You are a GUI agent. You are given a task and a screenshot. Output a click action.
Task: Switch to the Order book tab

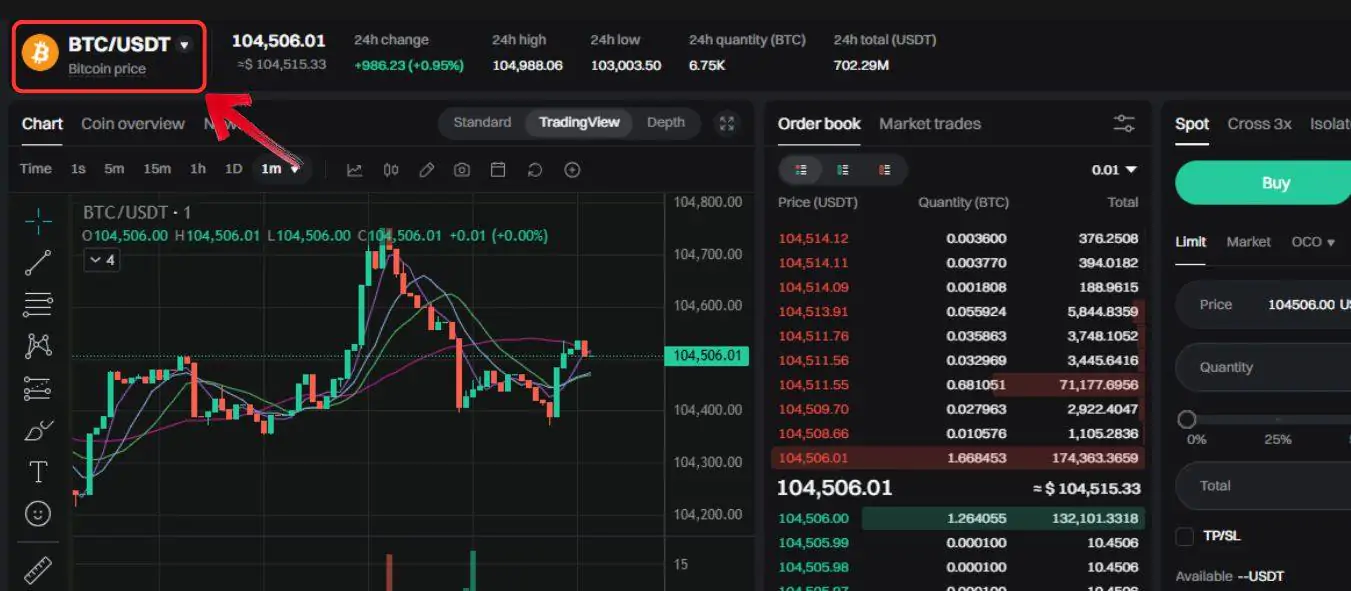pyautogui.click(x=819, y=124)
